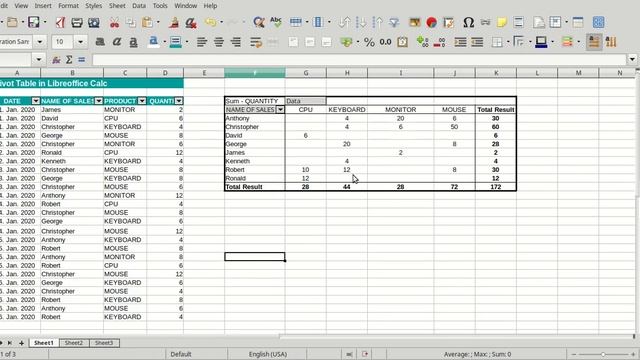Open the Data menu
Viewport: 640px width, 360px height.
(139, 6)
